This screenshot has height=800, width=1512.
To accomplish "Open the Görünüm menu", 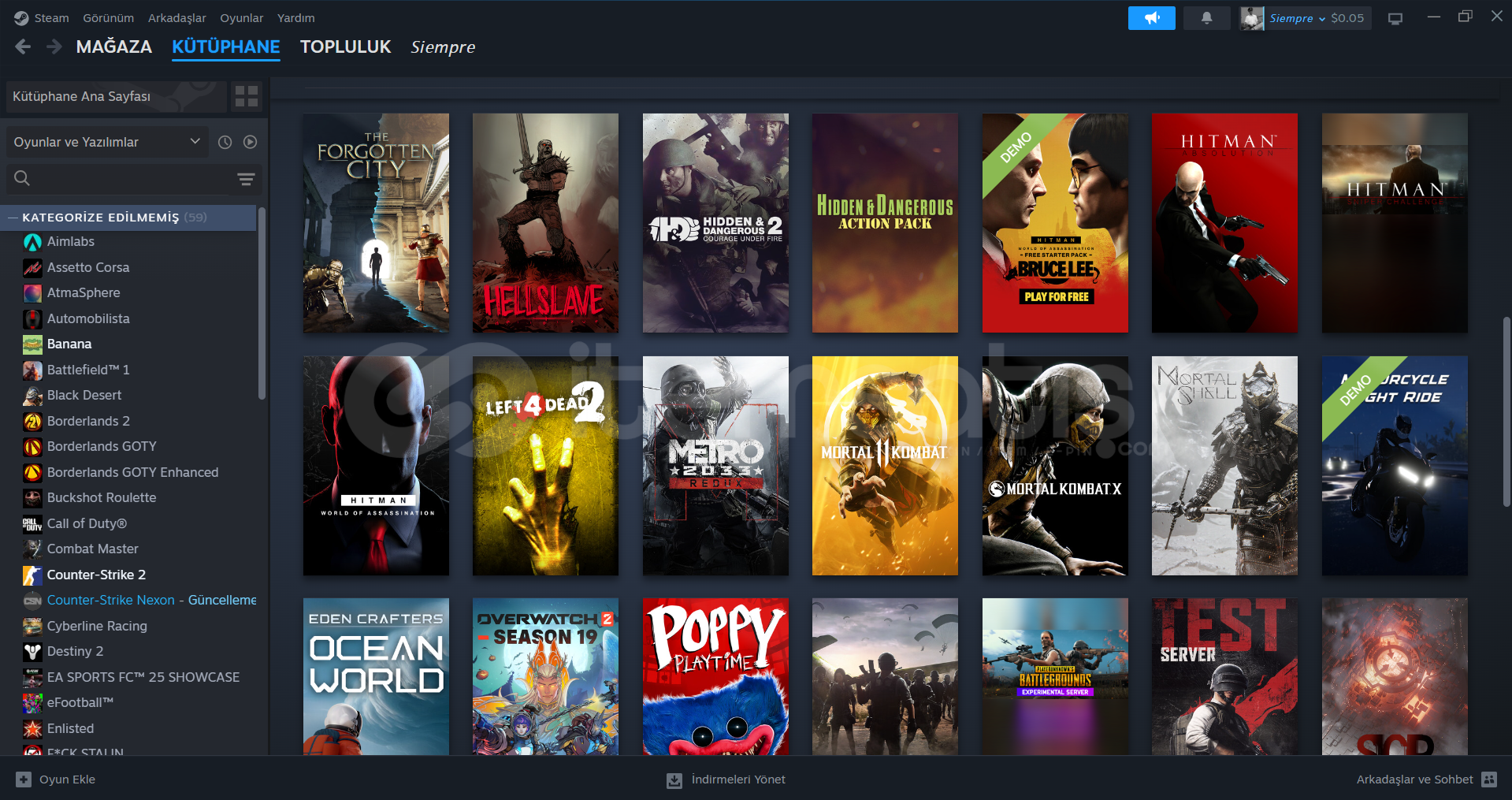I will pos(108,18).
